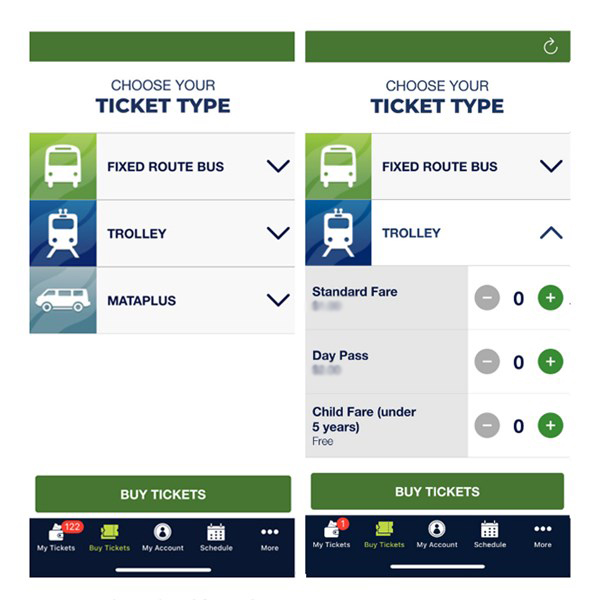Add one Child Fare ticket

tap(550, 426)
